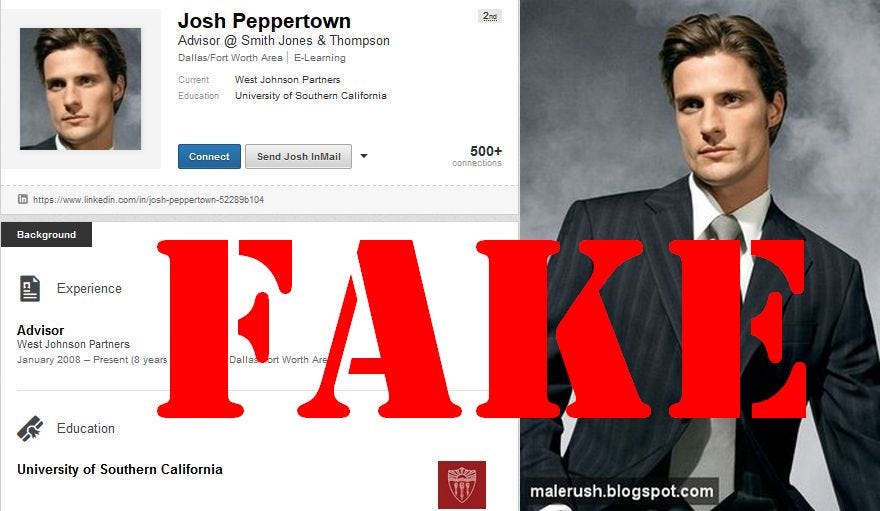Open the linkedin.com/in/josh-peppertown profile URL

pos(148,200)
